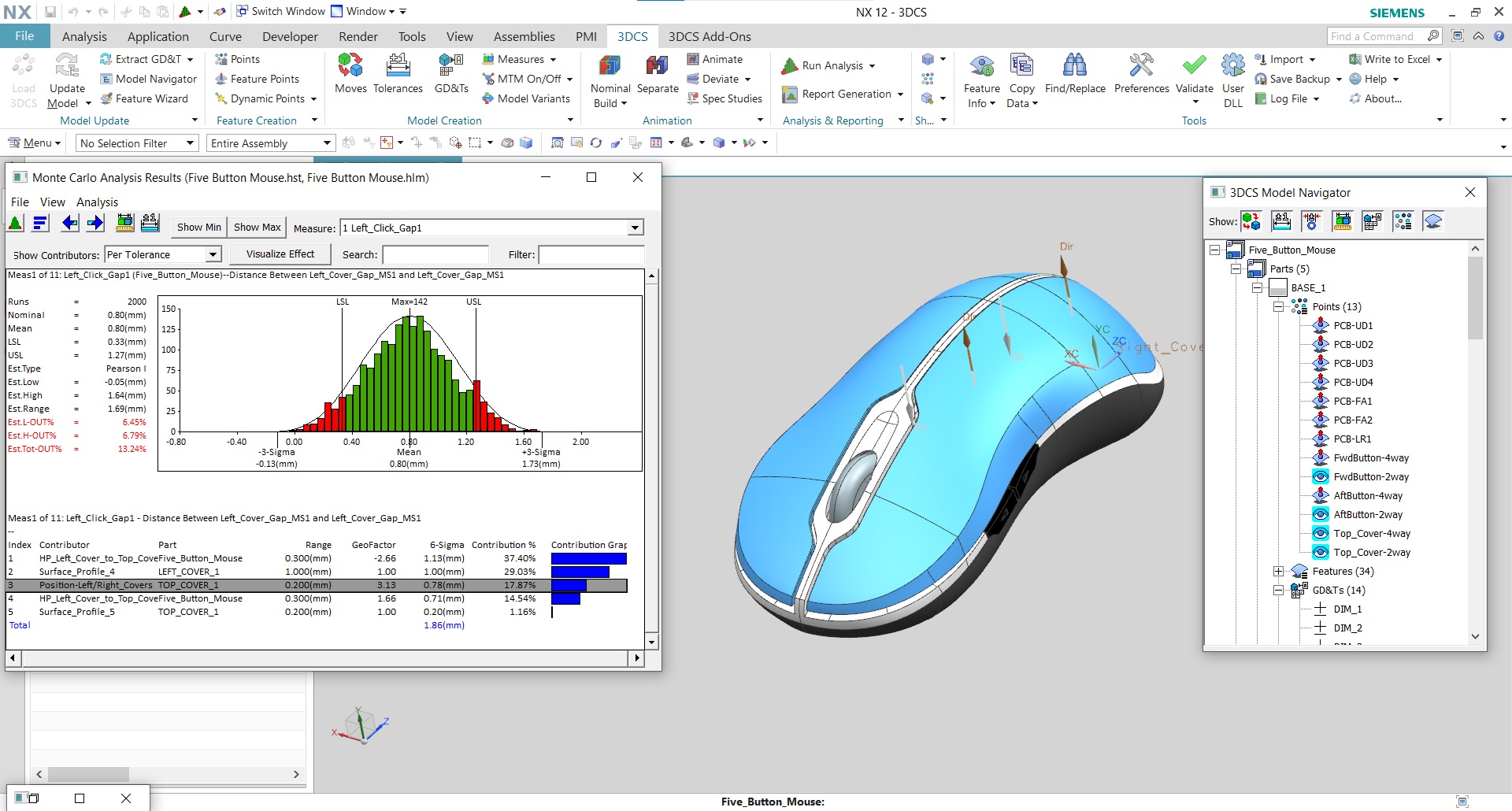Open the Measure dropdown showing Left_Click_Gap1

point(635,228)
